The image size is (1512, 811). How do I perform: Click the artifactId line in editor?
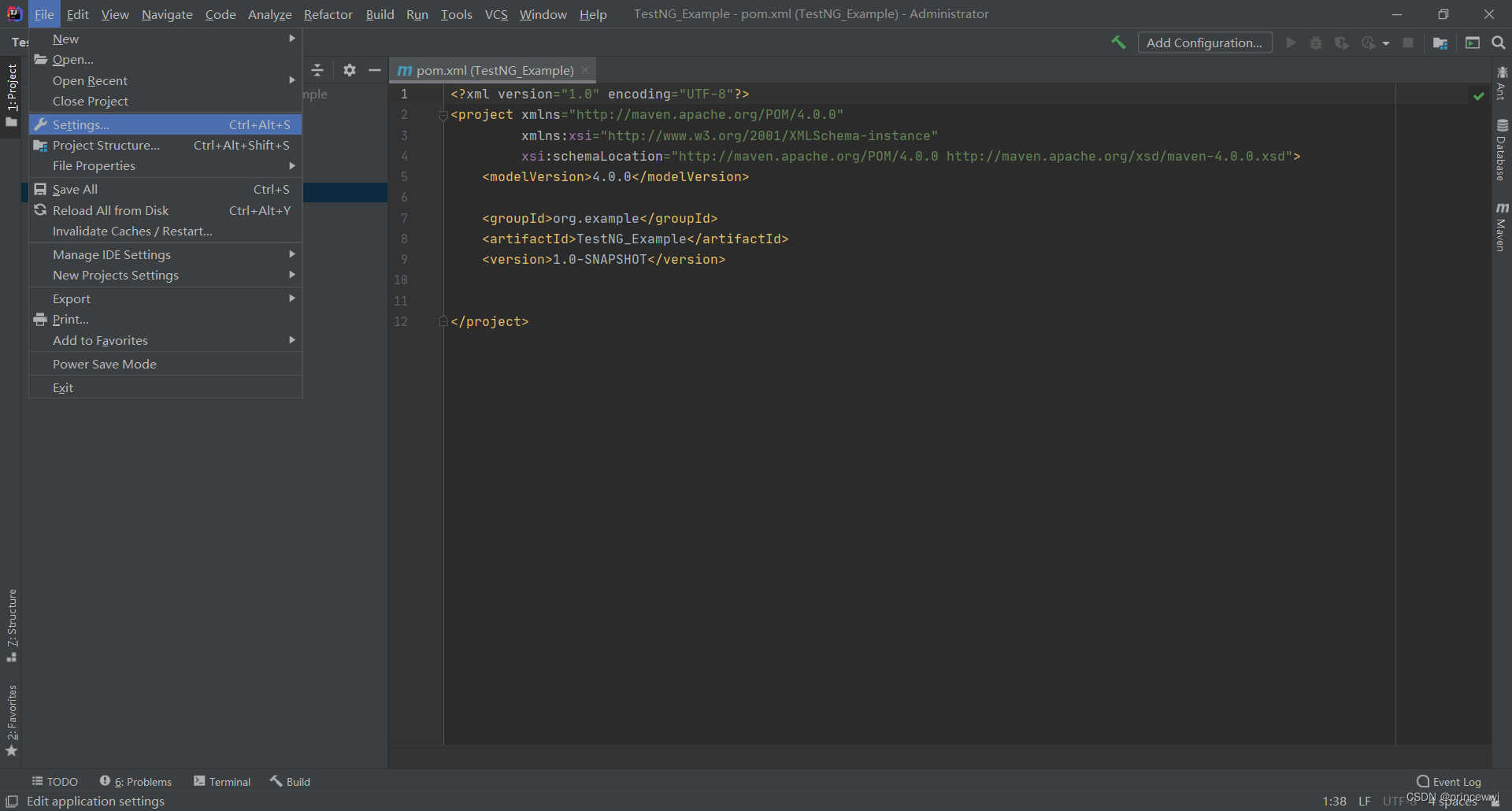(x=635, y=239)
